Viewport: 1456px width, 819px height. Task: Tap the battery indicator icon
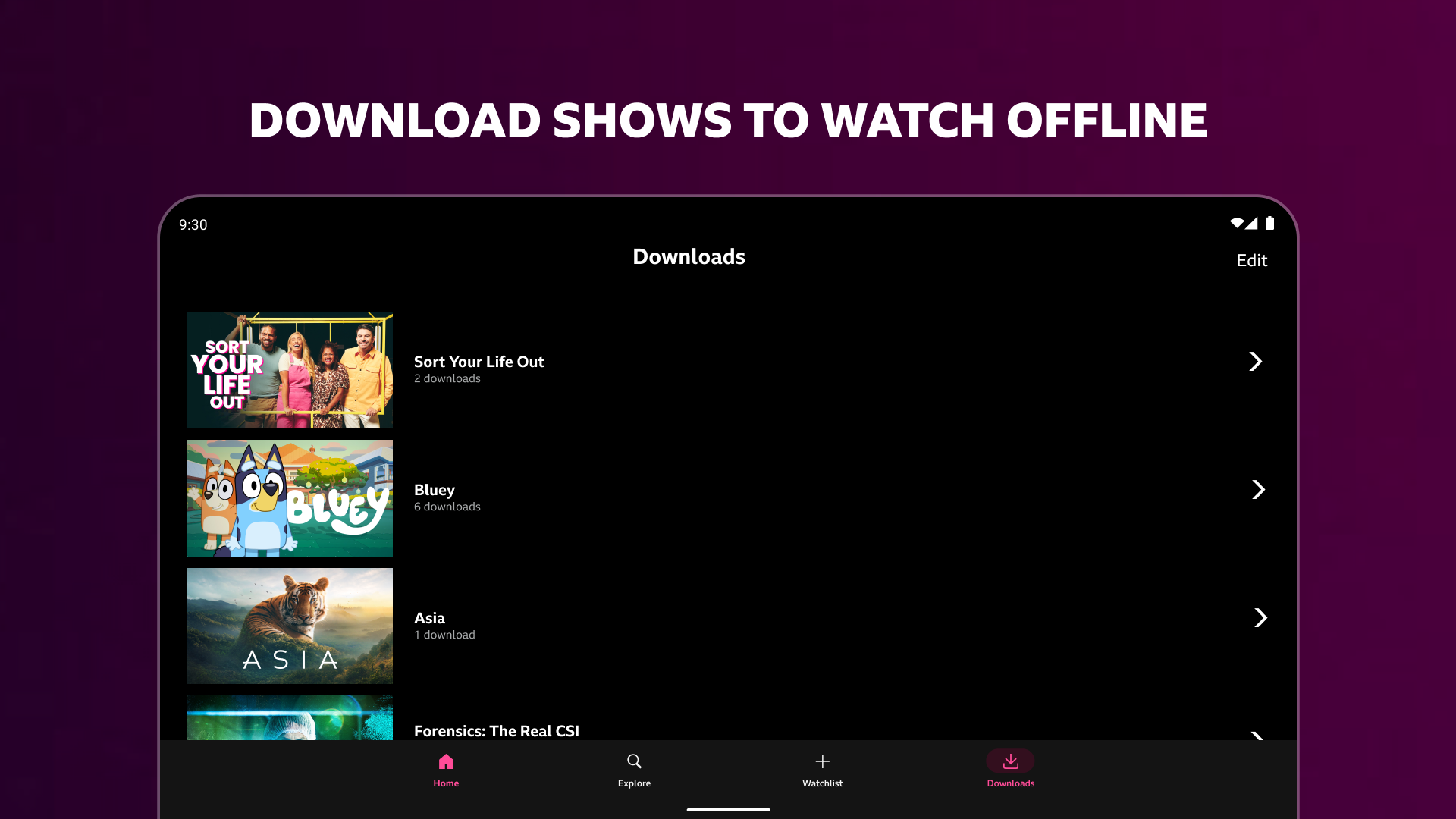click(x=1271, y=223)
